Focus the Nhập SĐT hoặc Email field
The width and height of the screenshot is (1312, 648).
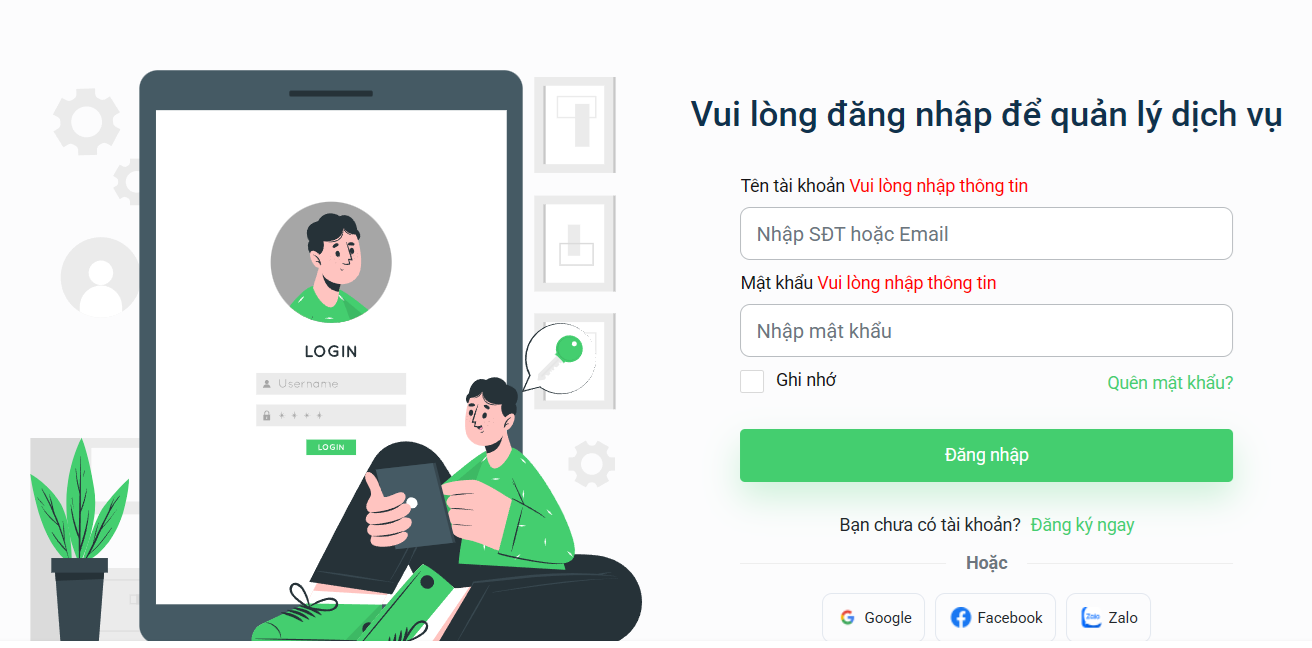pyautogui.click(x=986, y=234)
